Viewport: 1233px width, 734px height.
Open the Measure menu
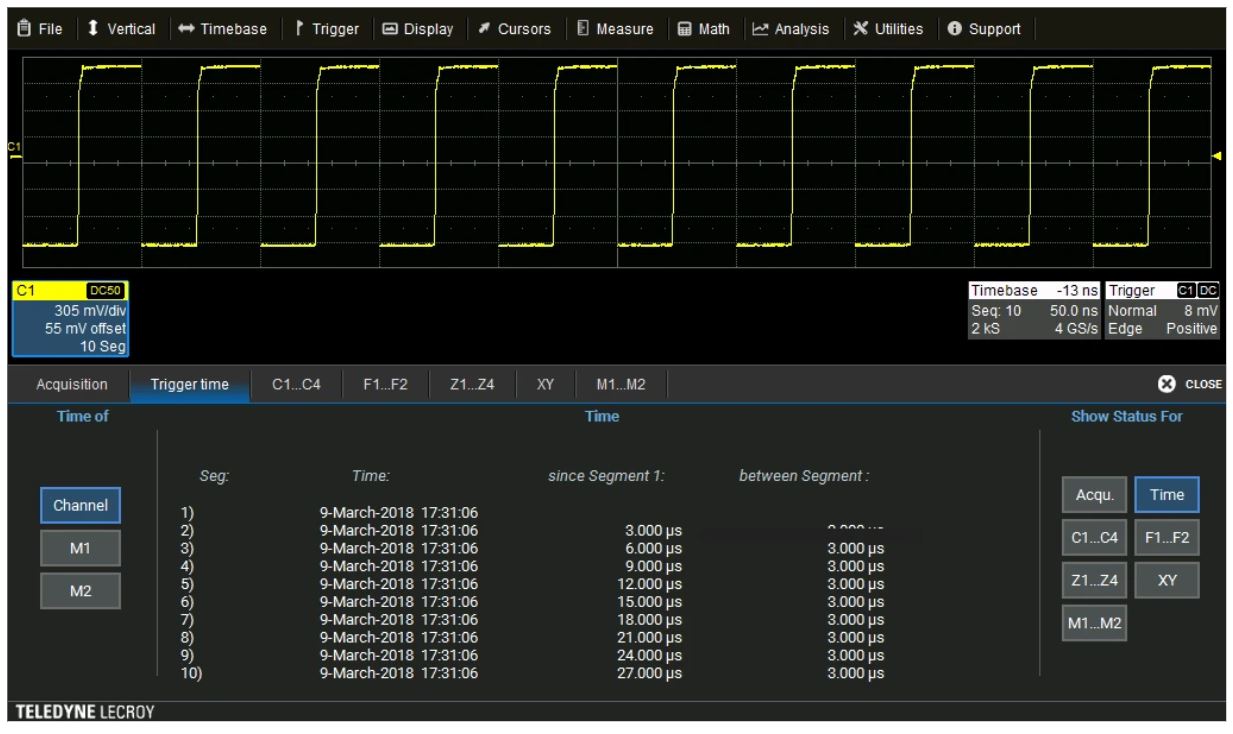(616, 29)
